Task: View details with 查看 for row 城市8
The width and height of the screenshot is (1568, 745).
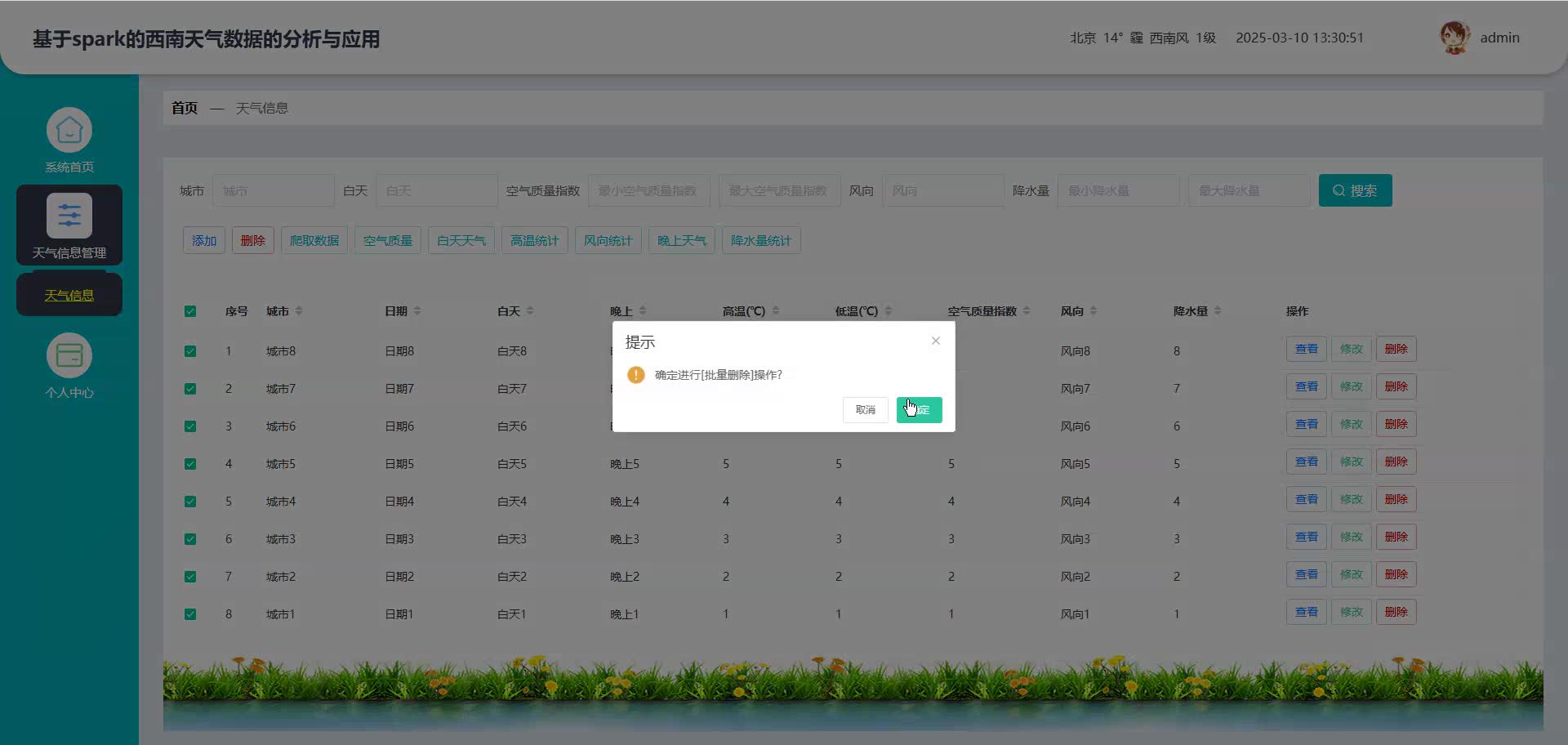Action: pyautogui.click(x=1307, y=349)
